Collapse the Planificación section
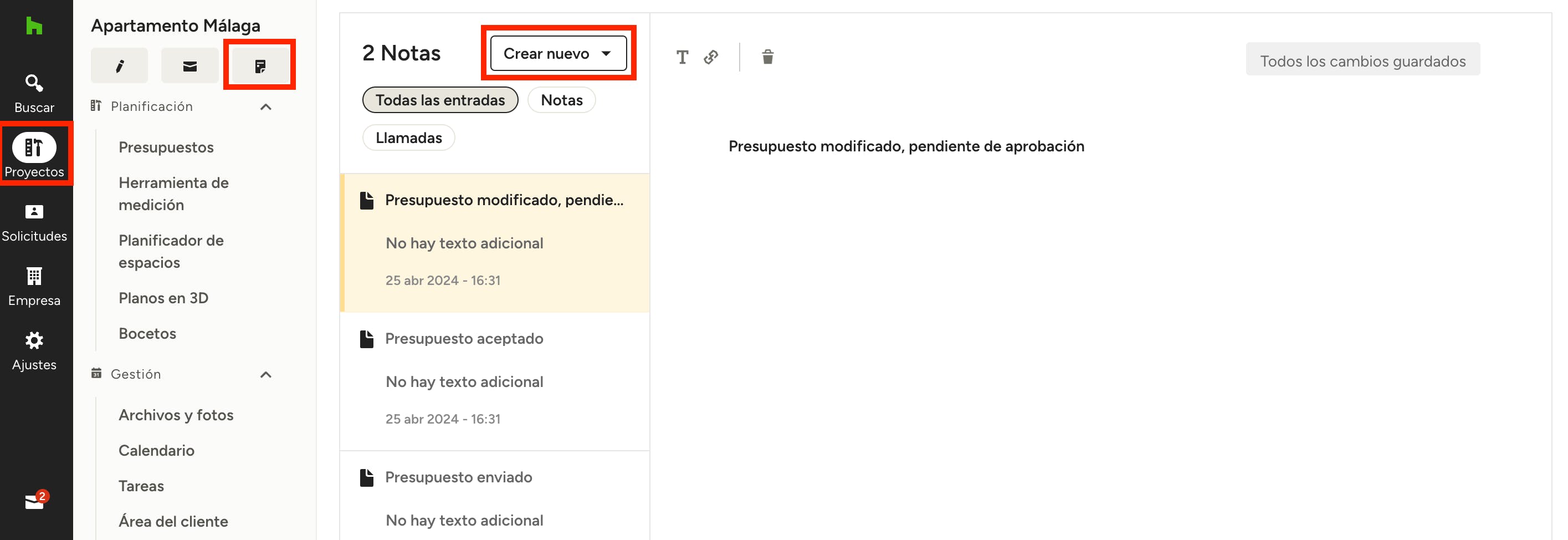Viewport: 1568px width, 540px height. click(x=265, y=106)
